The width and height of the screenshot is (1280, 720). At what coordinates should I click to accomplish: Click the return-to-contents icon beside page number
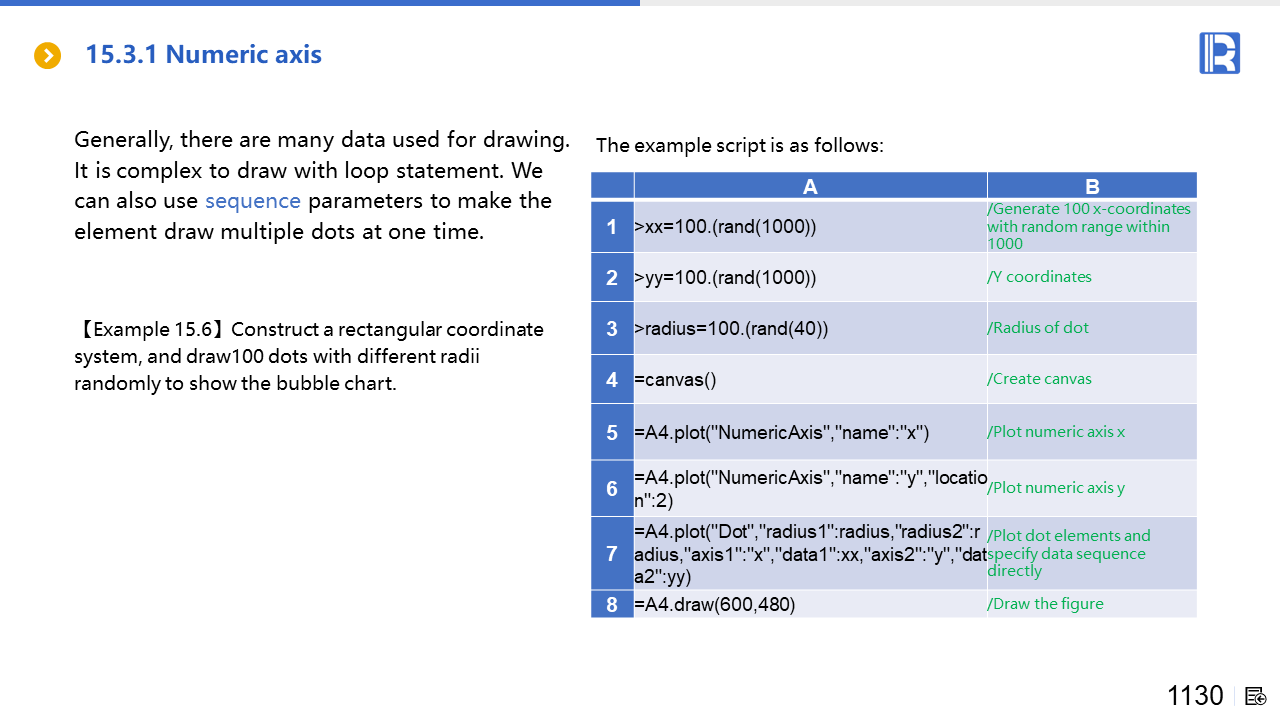tap(1256, 696)
